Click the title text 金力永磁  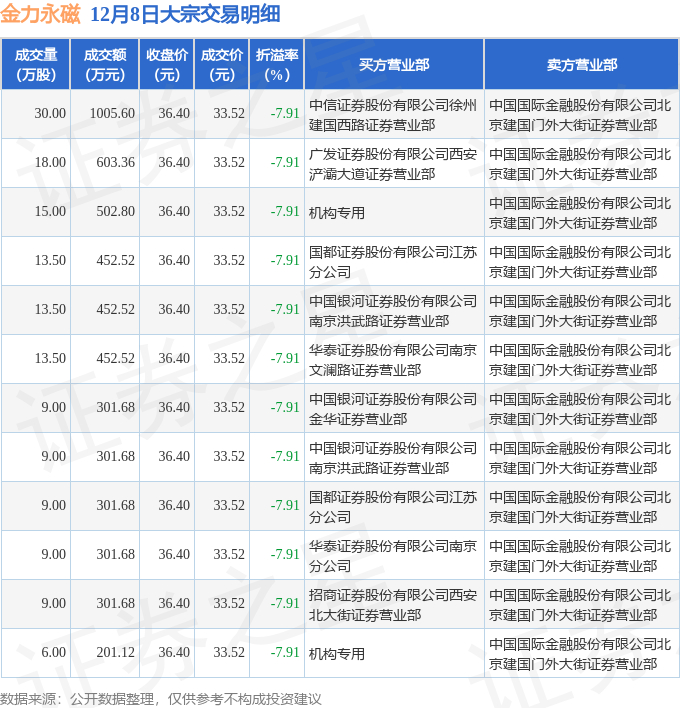click(x=40, y=14)
